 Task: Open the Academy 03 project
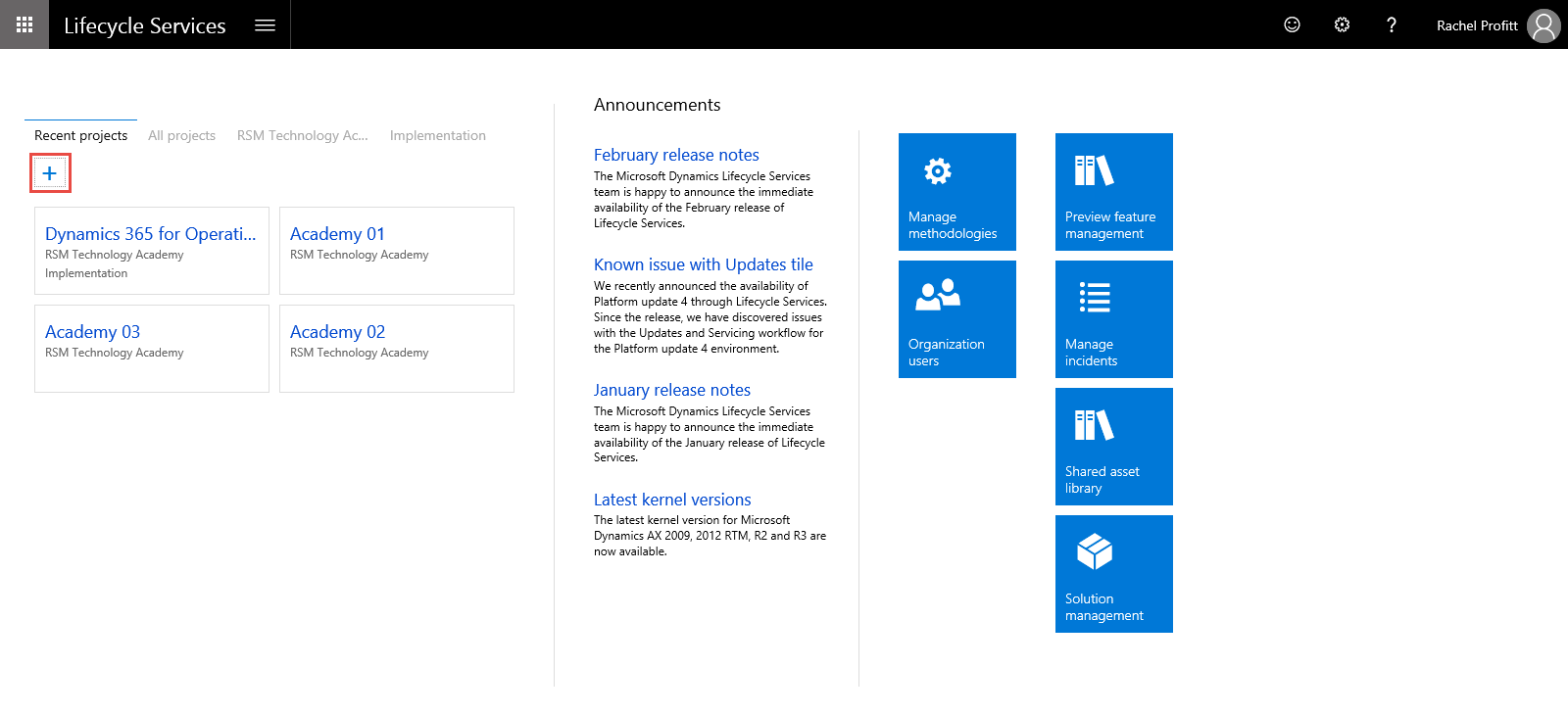coord(152,349)
